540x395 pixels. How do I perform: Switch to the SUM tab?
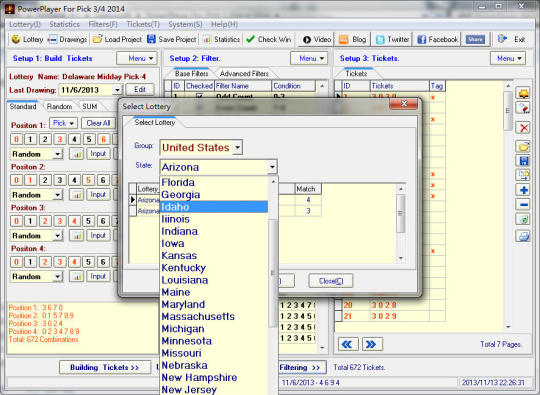click(90, 106)
